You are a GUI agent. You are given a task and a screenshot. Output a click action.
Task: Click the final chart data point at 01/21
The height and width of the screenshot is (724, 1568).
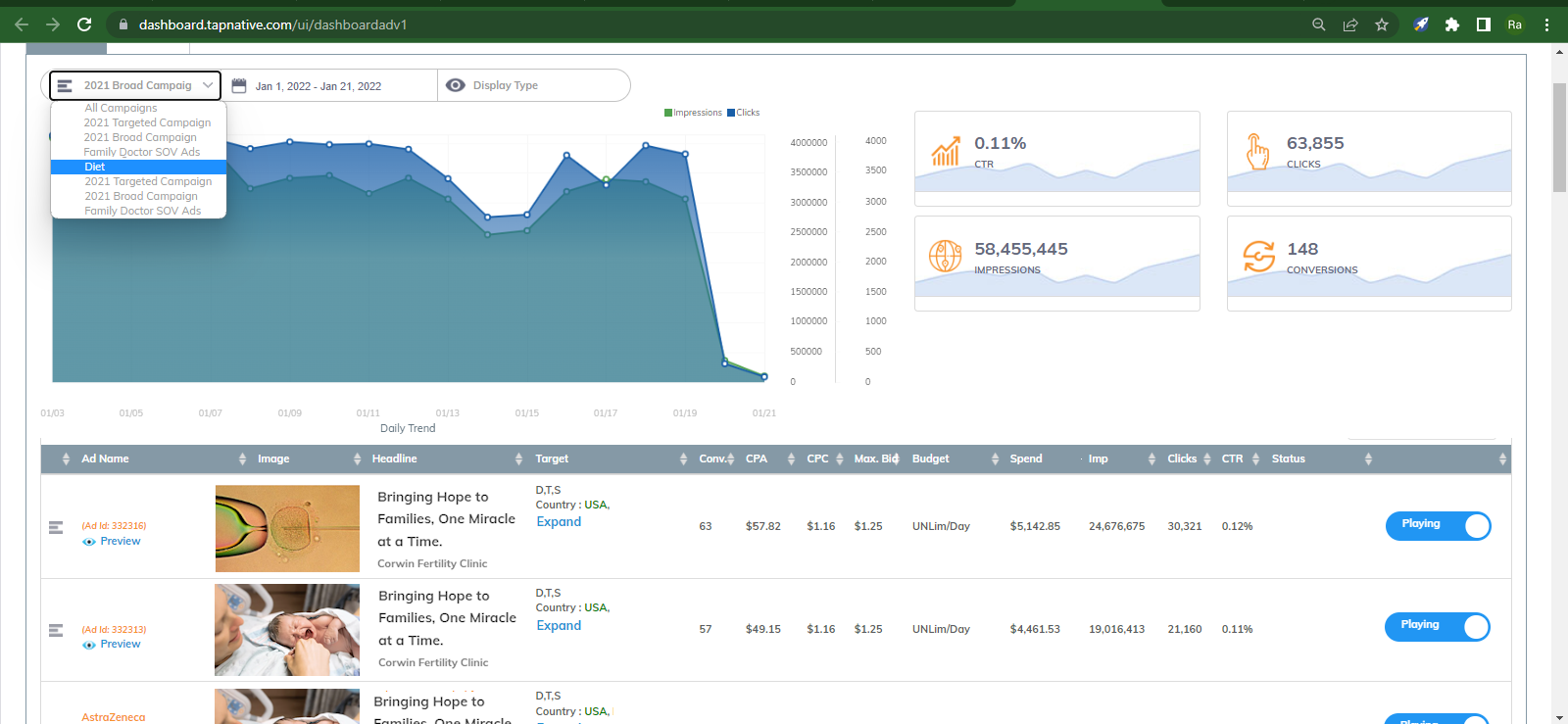pos(764,376)
